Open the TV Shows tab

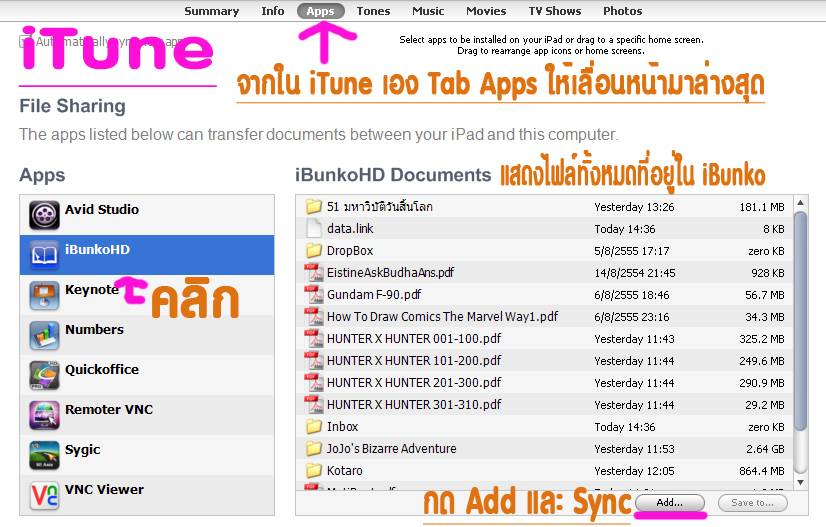(x=555, y=11)
